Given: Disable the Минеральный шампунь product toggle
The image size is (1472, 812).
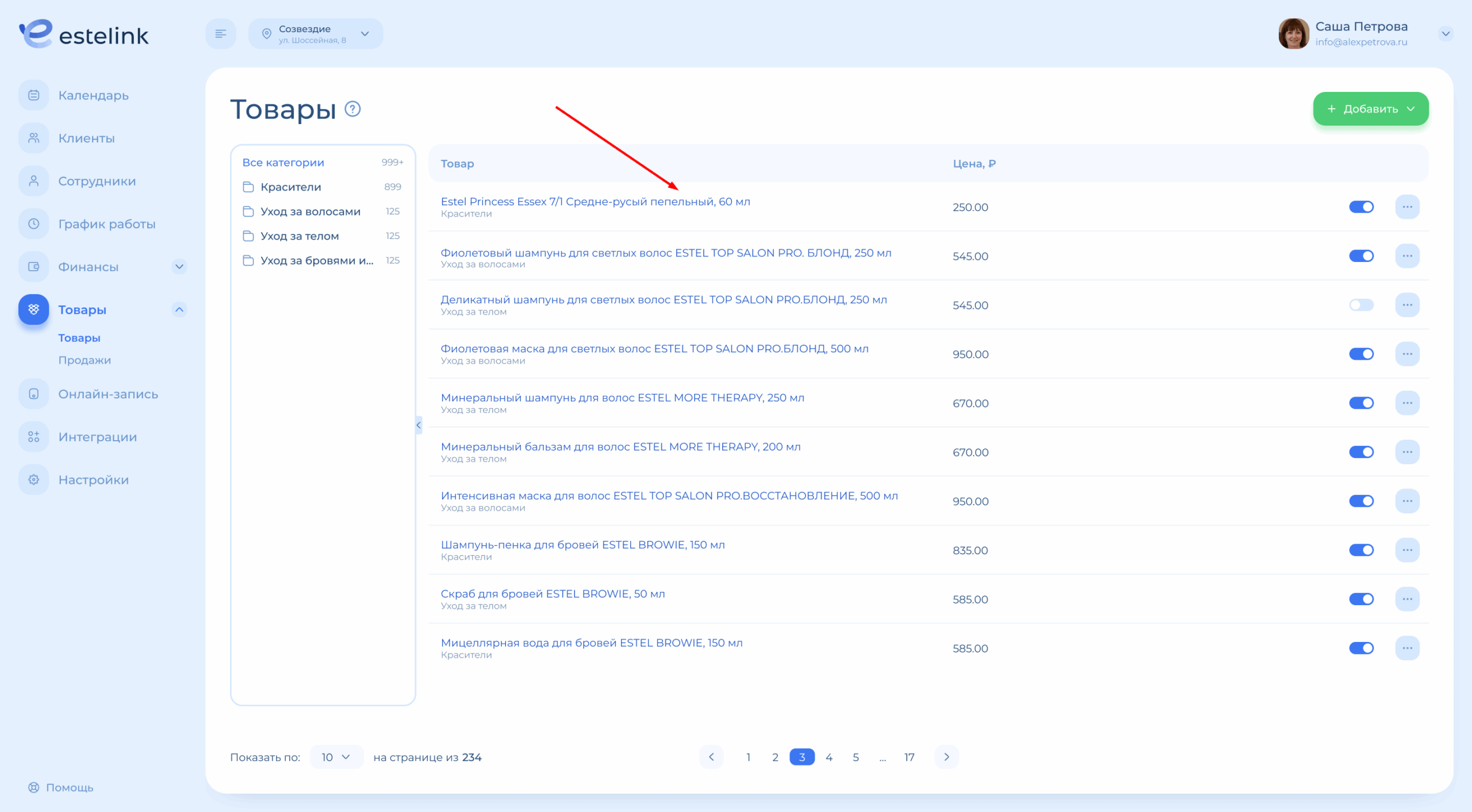Looking at the screenshot, I should pos(1361,403).
